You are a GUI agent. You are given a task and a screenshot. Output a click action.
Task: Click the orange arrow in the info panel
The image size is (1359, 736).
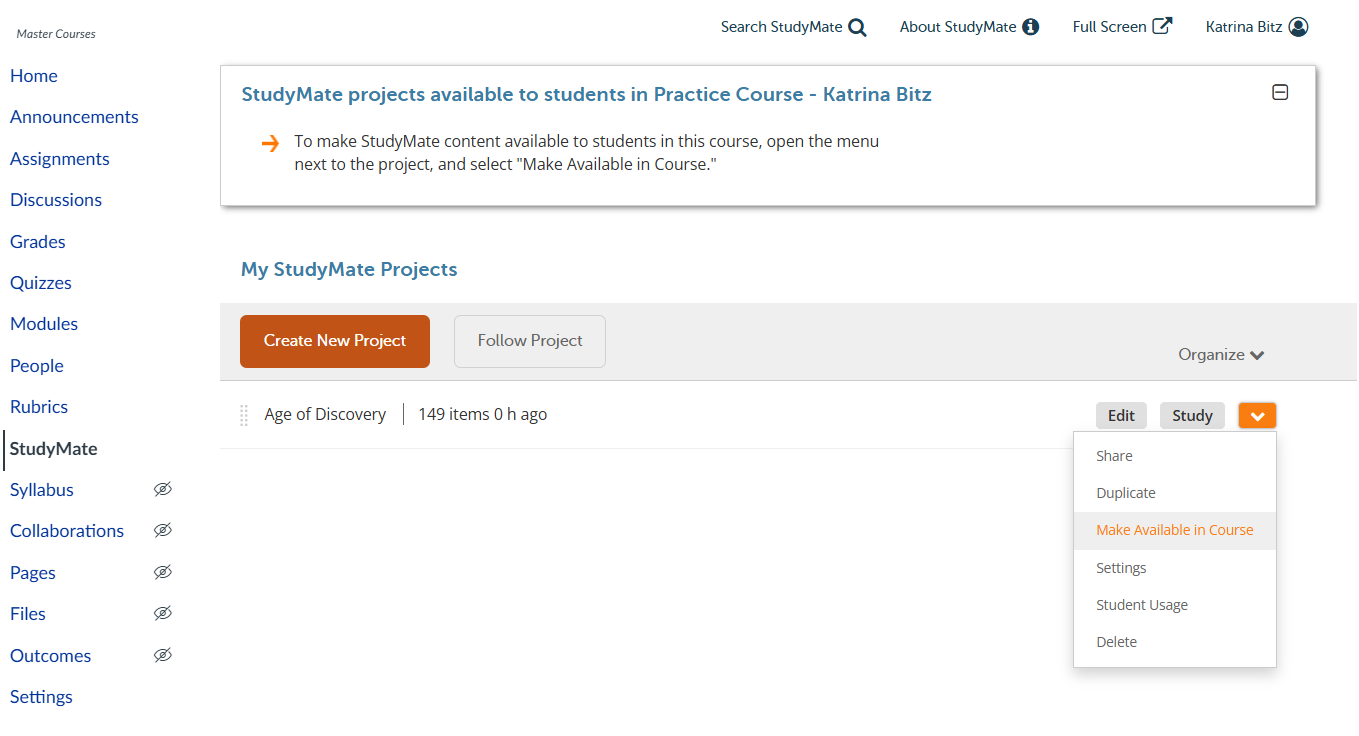pos(270,143)
